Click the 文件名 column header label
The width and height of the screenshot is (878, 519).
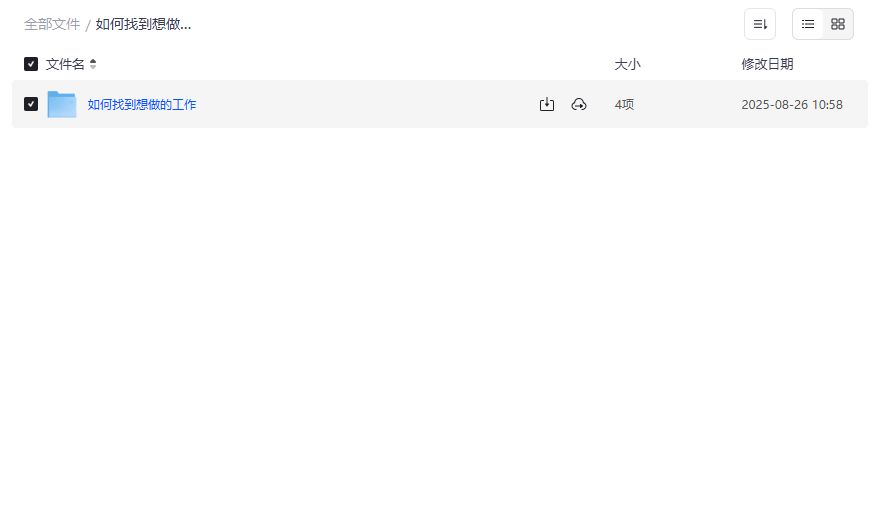click(65, 64)
